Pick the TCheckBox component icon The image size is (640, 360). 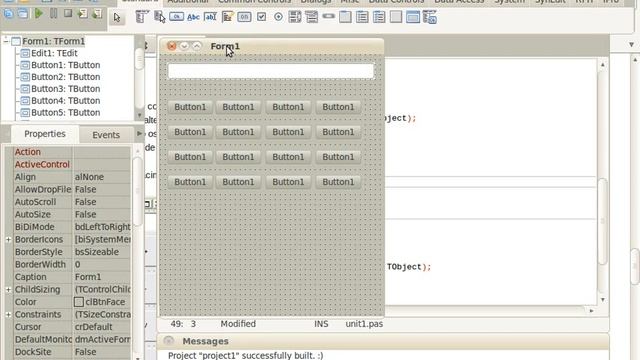(261, 17)
